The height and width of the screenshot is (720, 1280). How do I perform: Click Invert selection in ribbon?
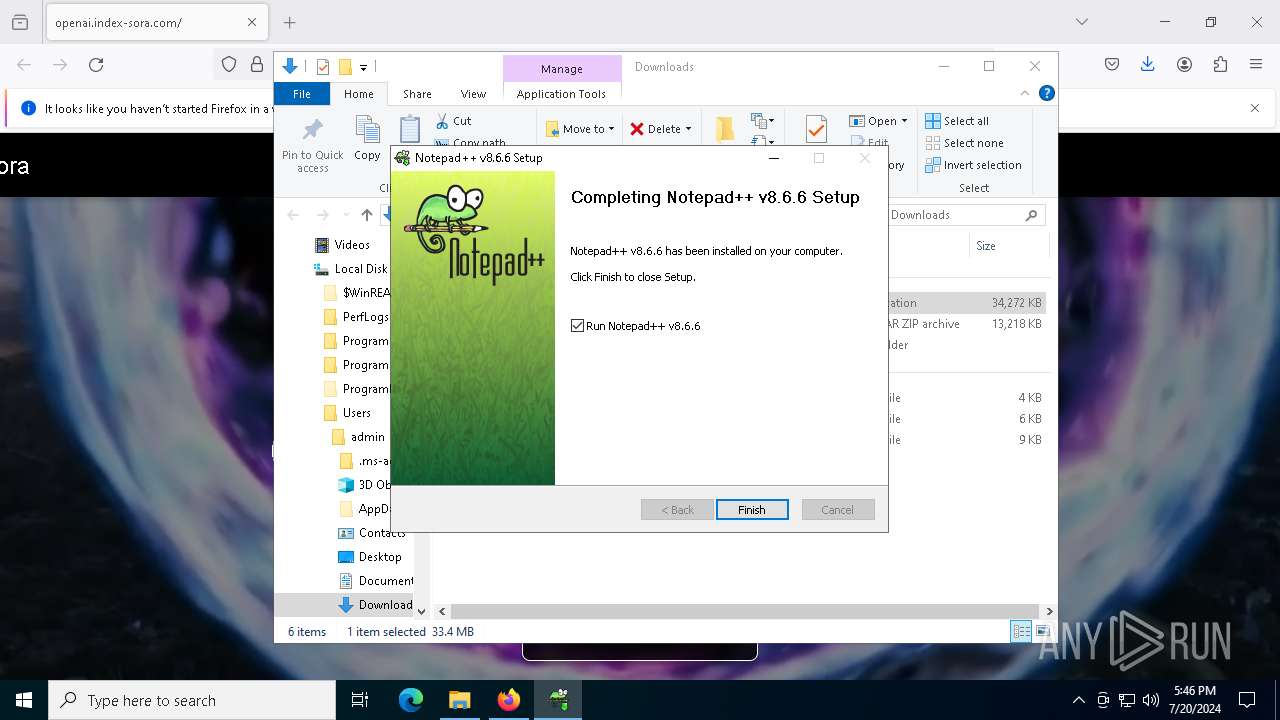(973, 165)
